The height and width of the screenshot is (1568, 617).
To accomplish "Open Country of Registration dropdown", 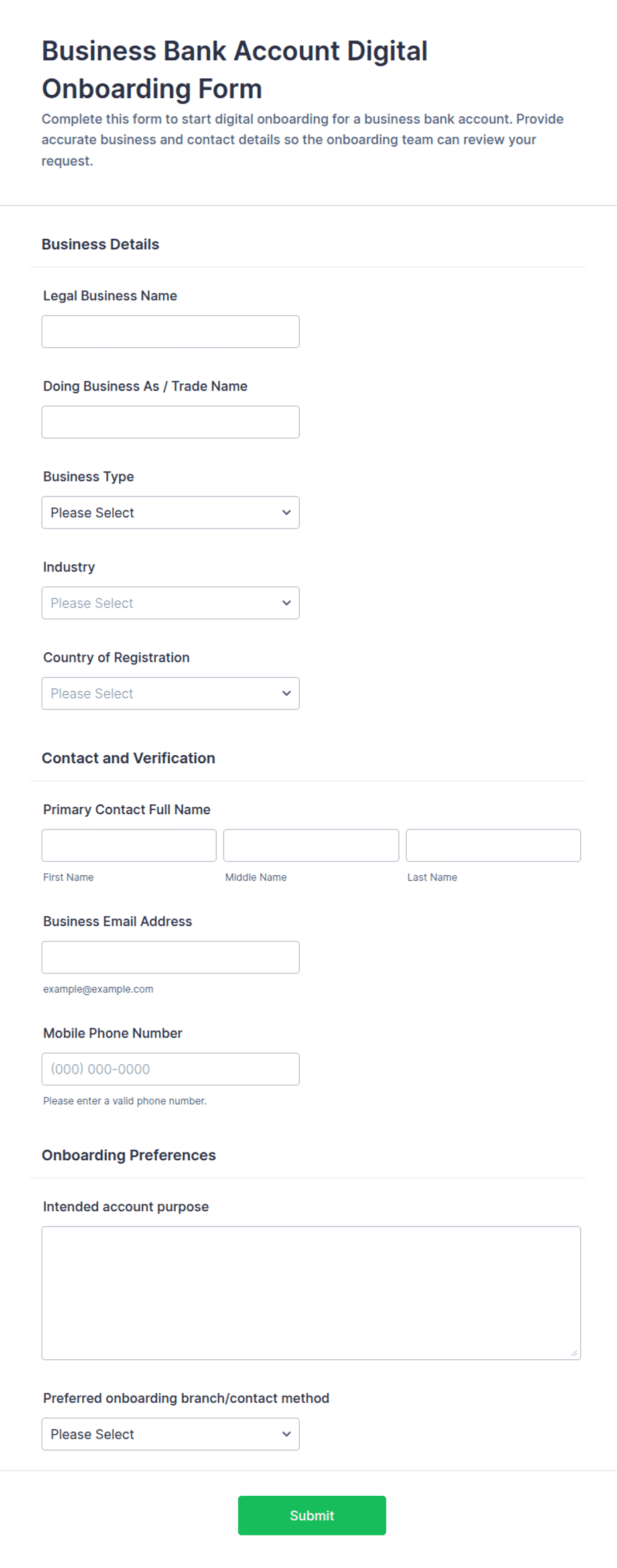I will point(171,694).
